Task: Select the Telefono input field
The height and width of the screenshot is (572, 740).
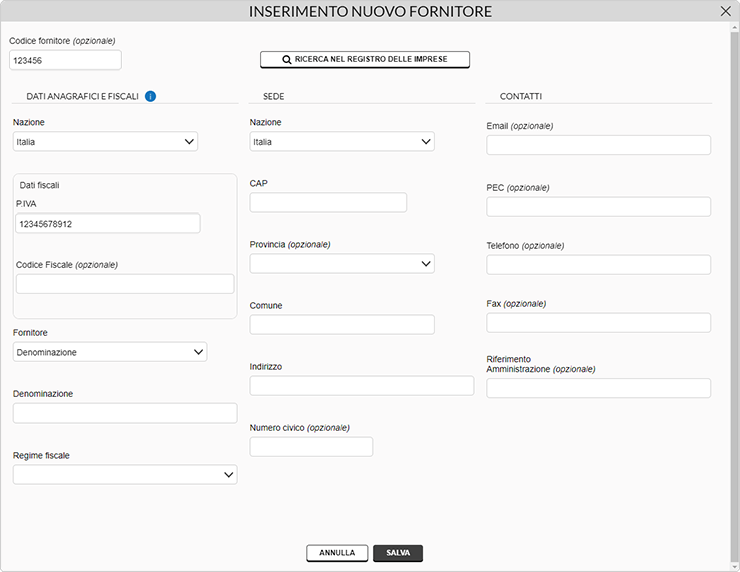Action: 598,265
